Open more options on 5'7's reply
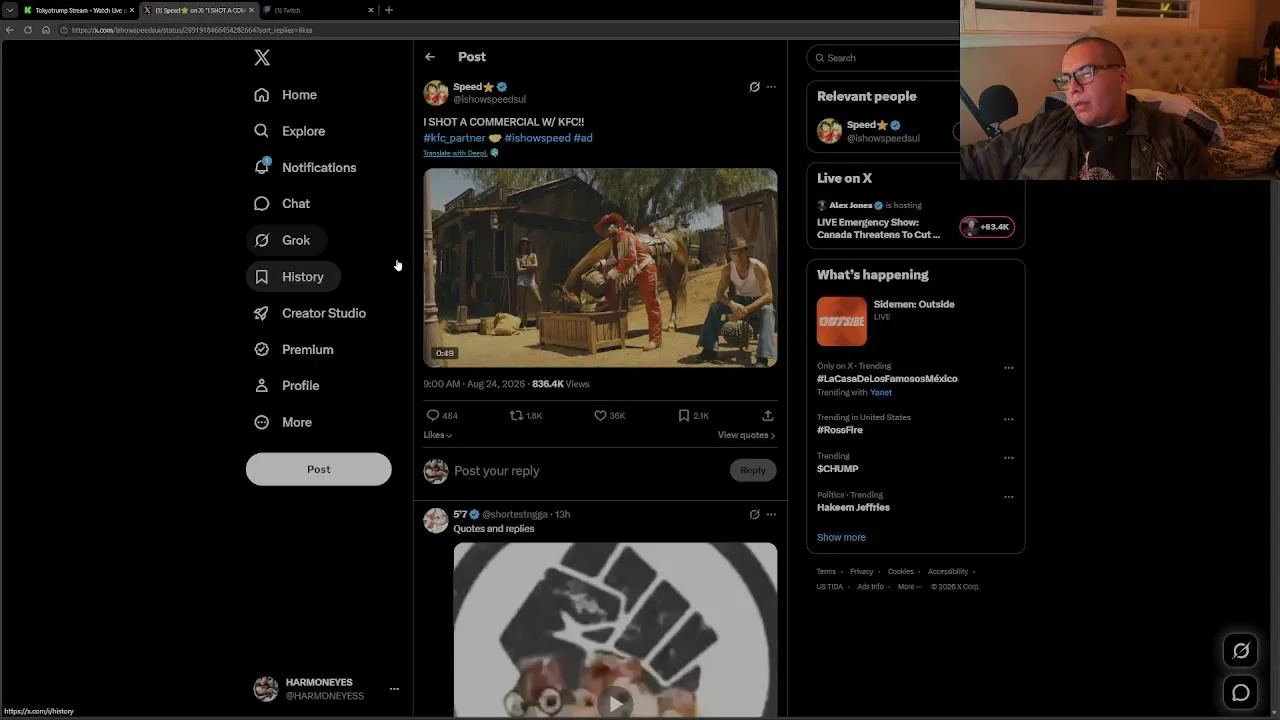The width and height of the screenshot is (1280, 720). tap(771, 514)
